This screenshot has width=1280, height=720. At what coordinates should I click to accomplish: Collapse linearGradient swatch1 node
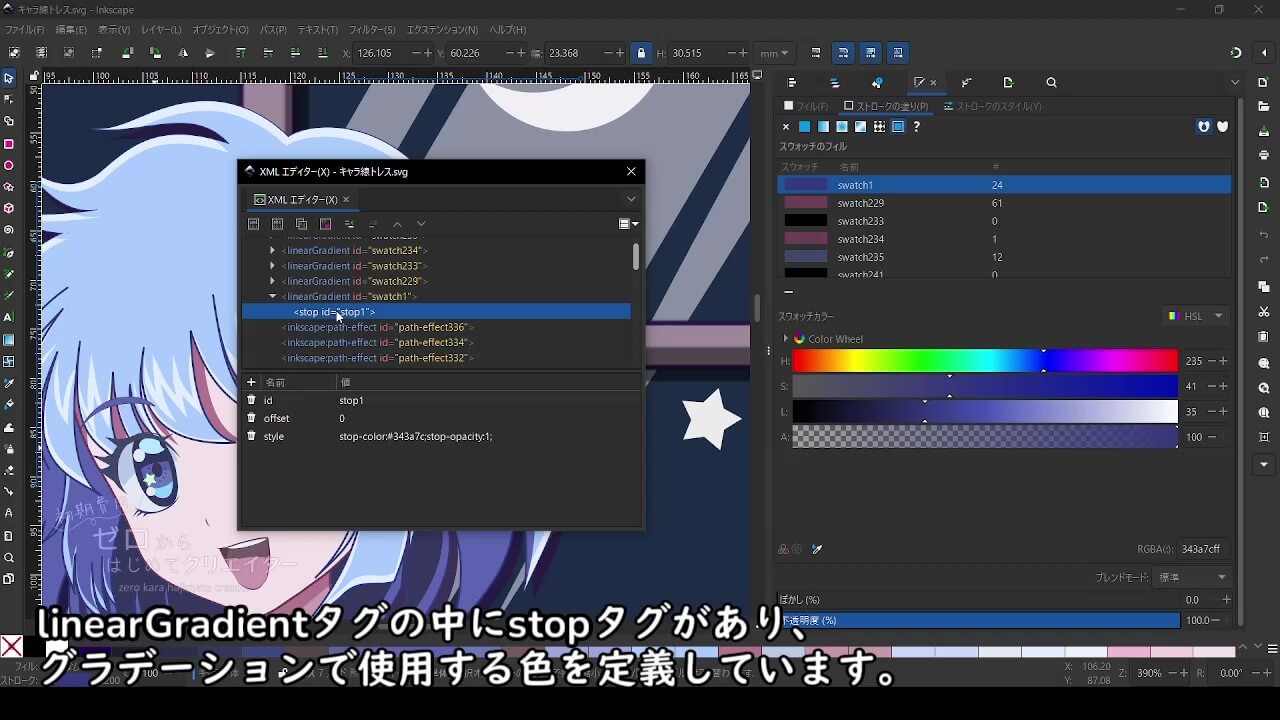272,296
